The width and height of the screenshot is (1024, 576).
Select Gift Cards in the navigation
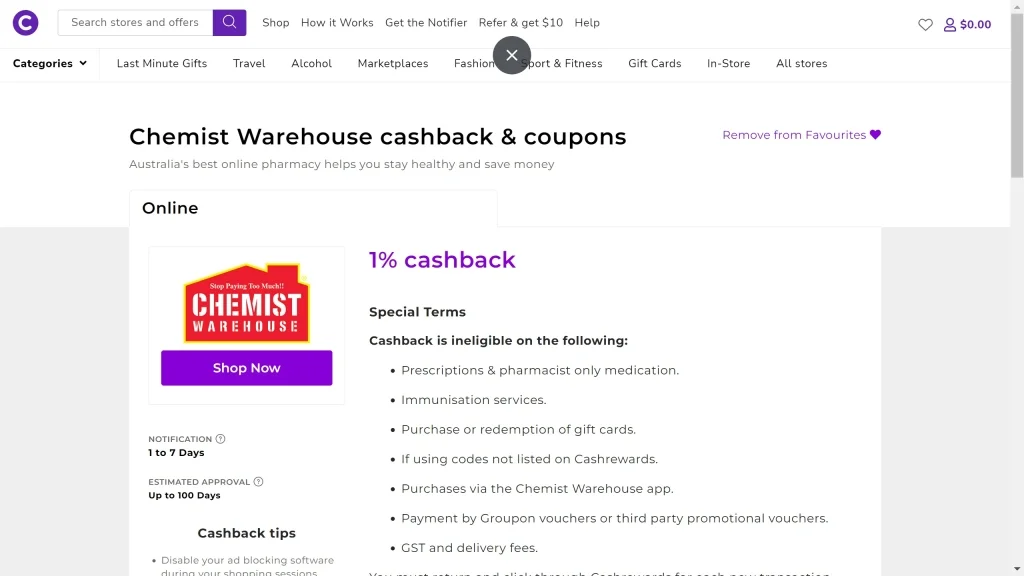(x=654, y=63)
